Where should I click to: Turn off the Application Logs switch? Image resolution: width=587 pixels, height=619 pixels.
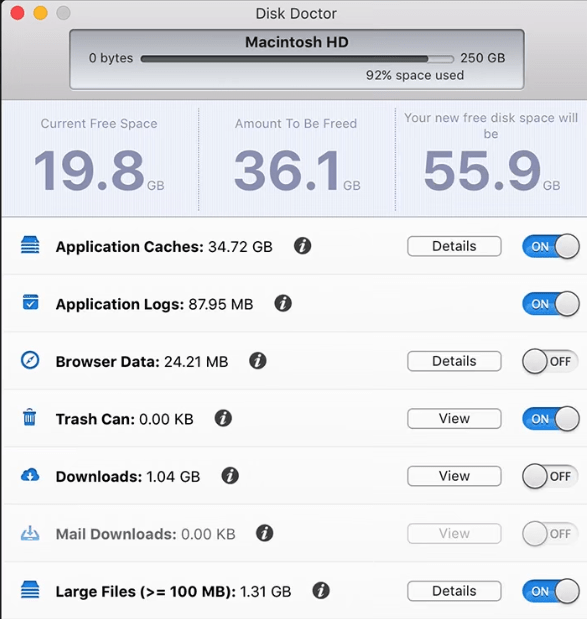[x=551, y=304]
